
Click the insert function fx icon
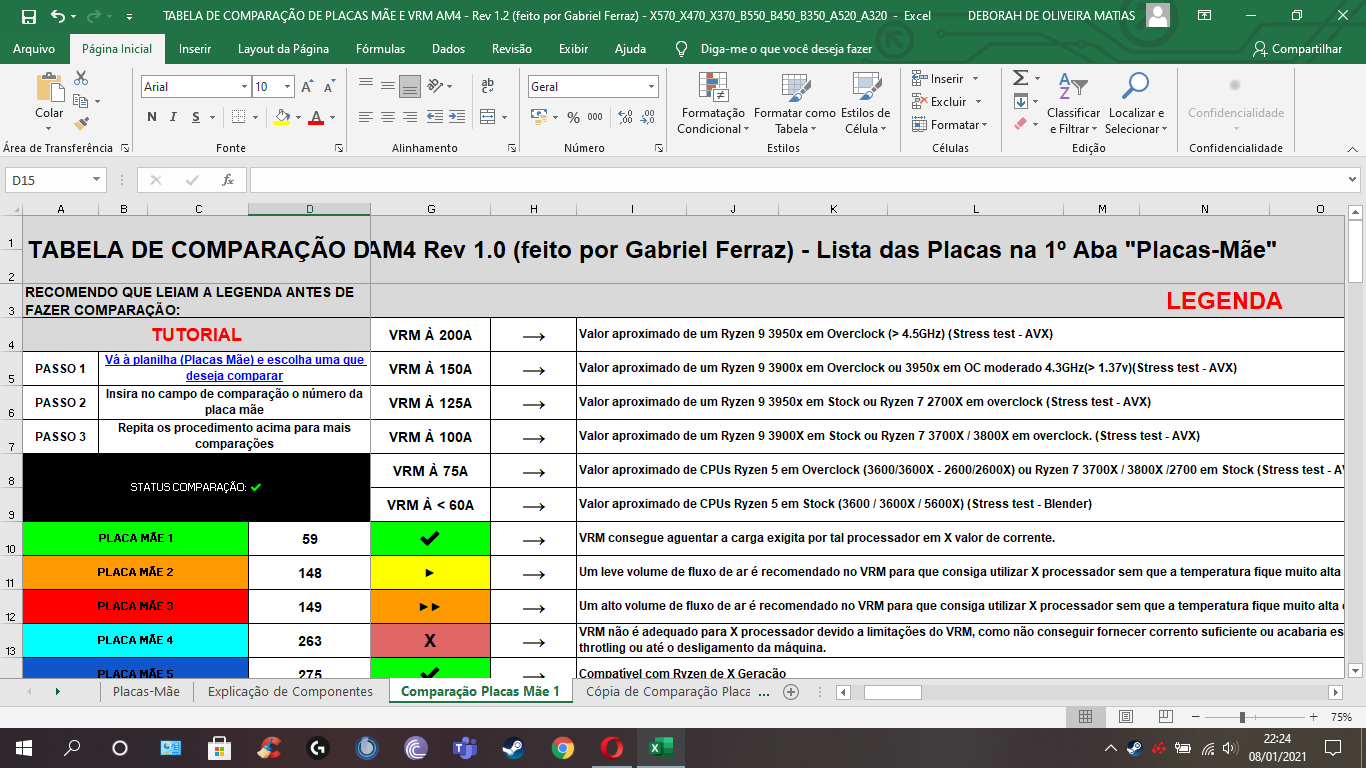coord(228,180)
